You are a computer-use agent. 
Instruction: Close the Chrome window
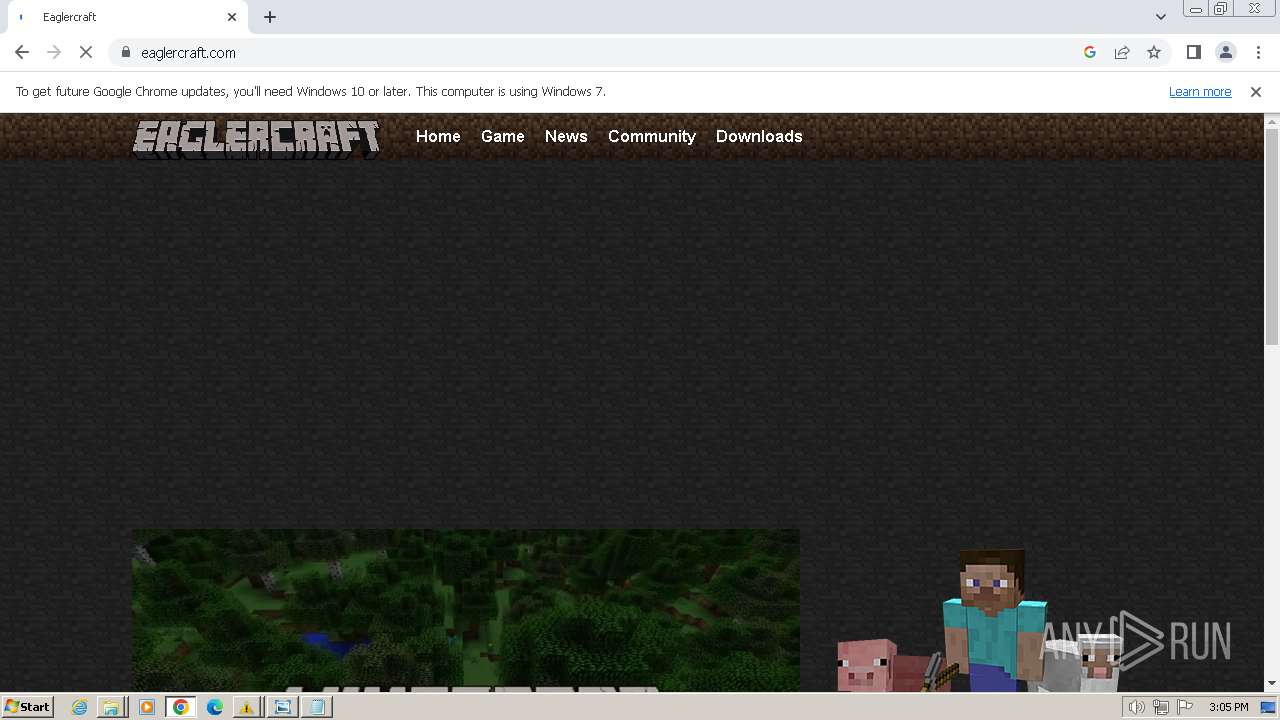(x=1254, y=8)
